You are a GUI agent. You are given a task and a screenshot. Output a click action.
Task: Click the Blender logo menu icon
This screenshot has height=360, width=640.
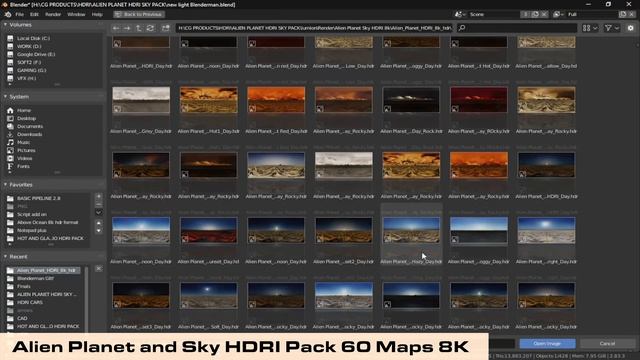pos(8,14)
